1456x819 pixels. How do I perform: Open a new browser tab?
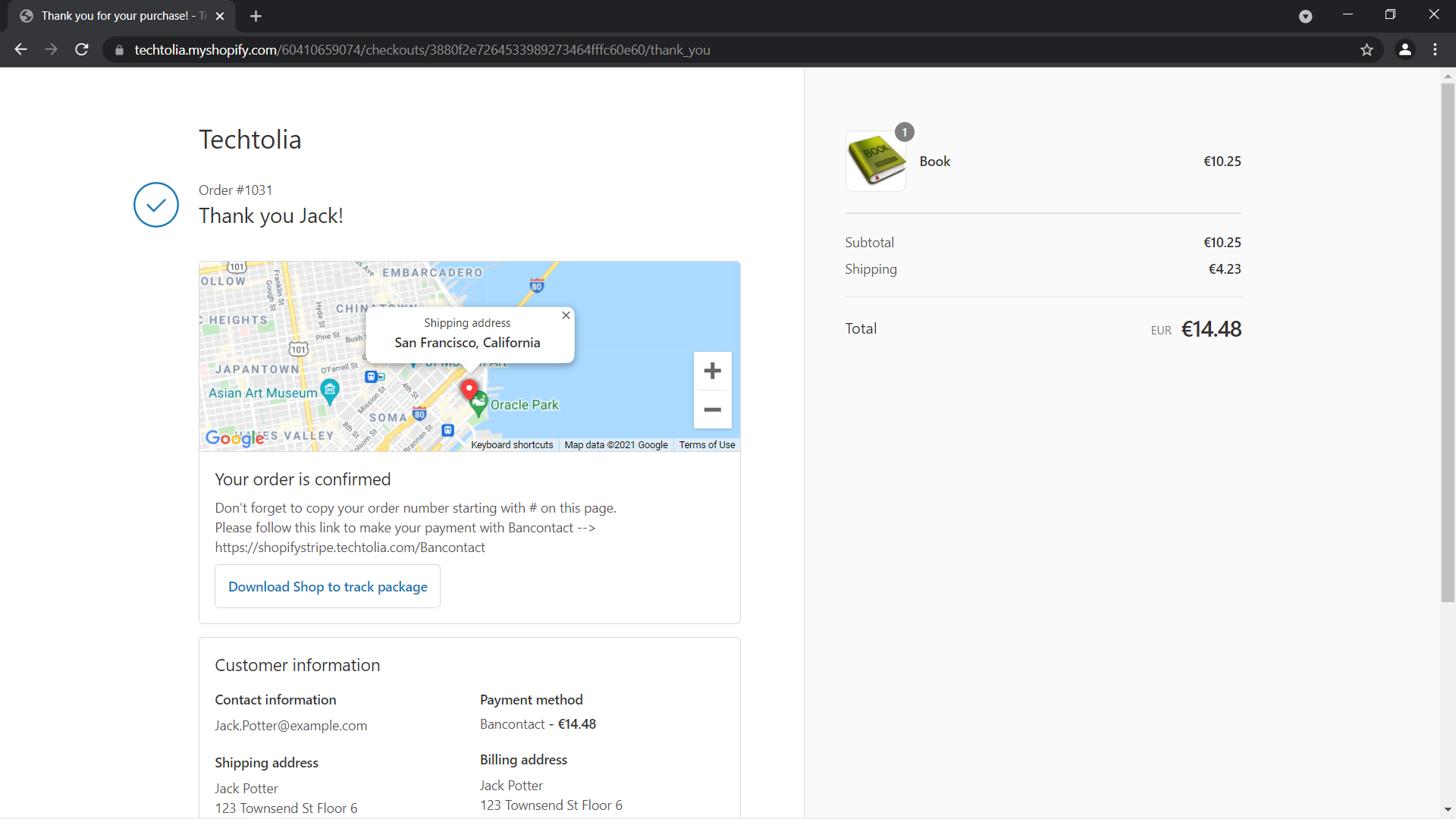click(256, 16)
